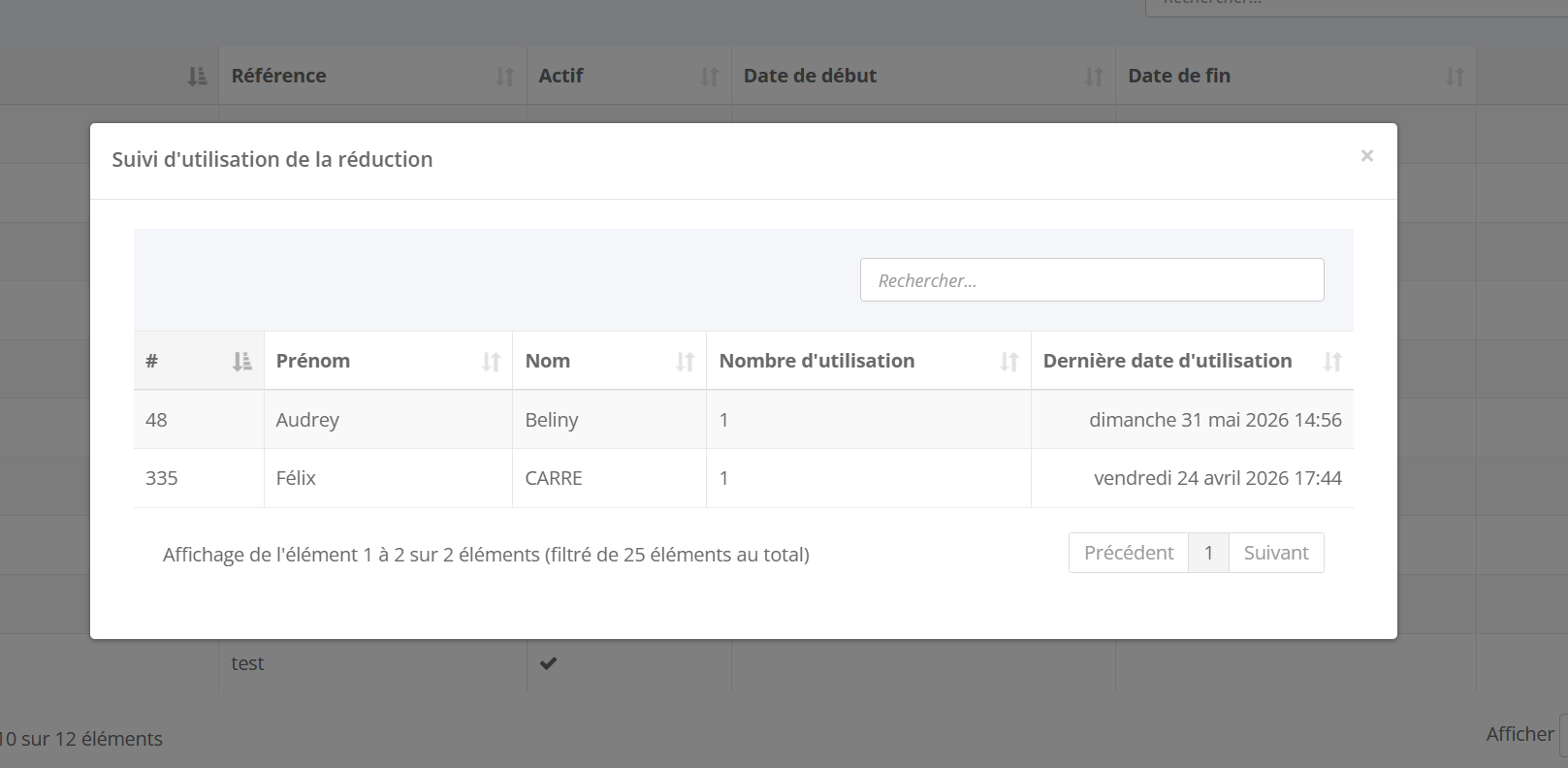Sort by # column icon

tap(241, 362)
